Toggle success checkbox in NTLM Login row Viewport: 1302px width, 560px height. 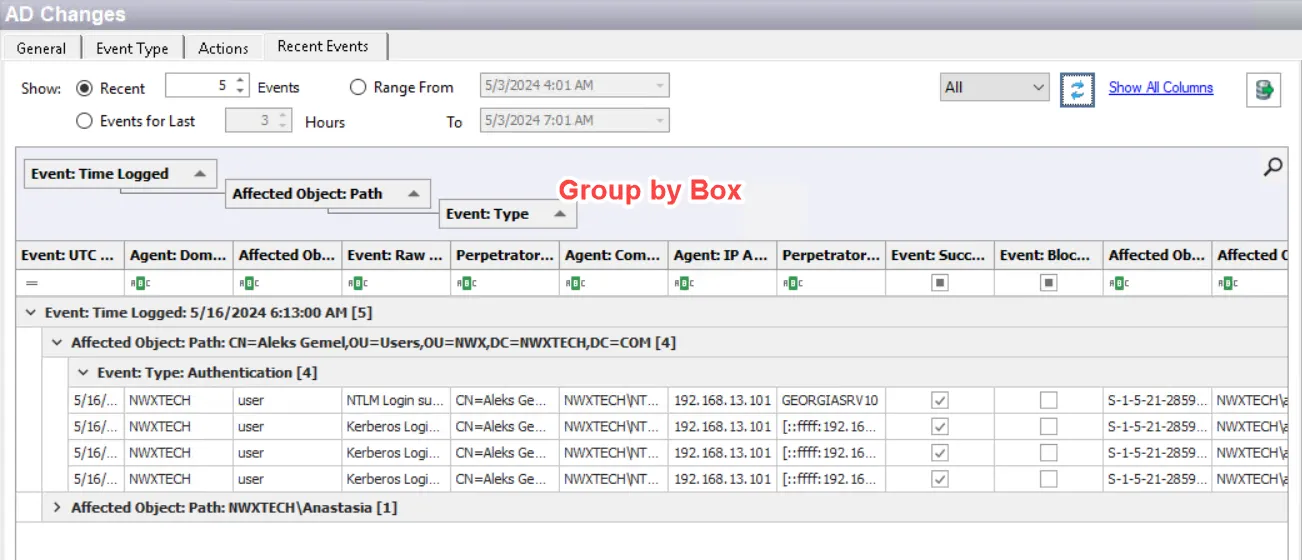pos(939,400)
